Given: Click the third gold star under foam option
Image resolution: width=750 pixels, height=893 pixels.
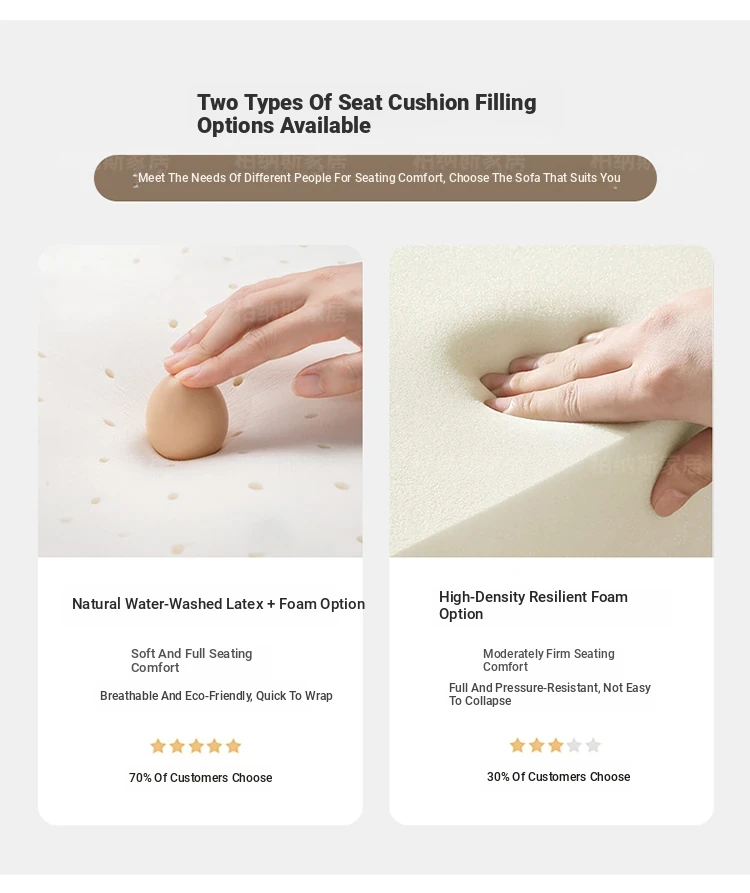Looking at the screenshot, I should pos(556,745).
